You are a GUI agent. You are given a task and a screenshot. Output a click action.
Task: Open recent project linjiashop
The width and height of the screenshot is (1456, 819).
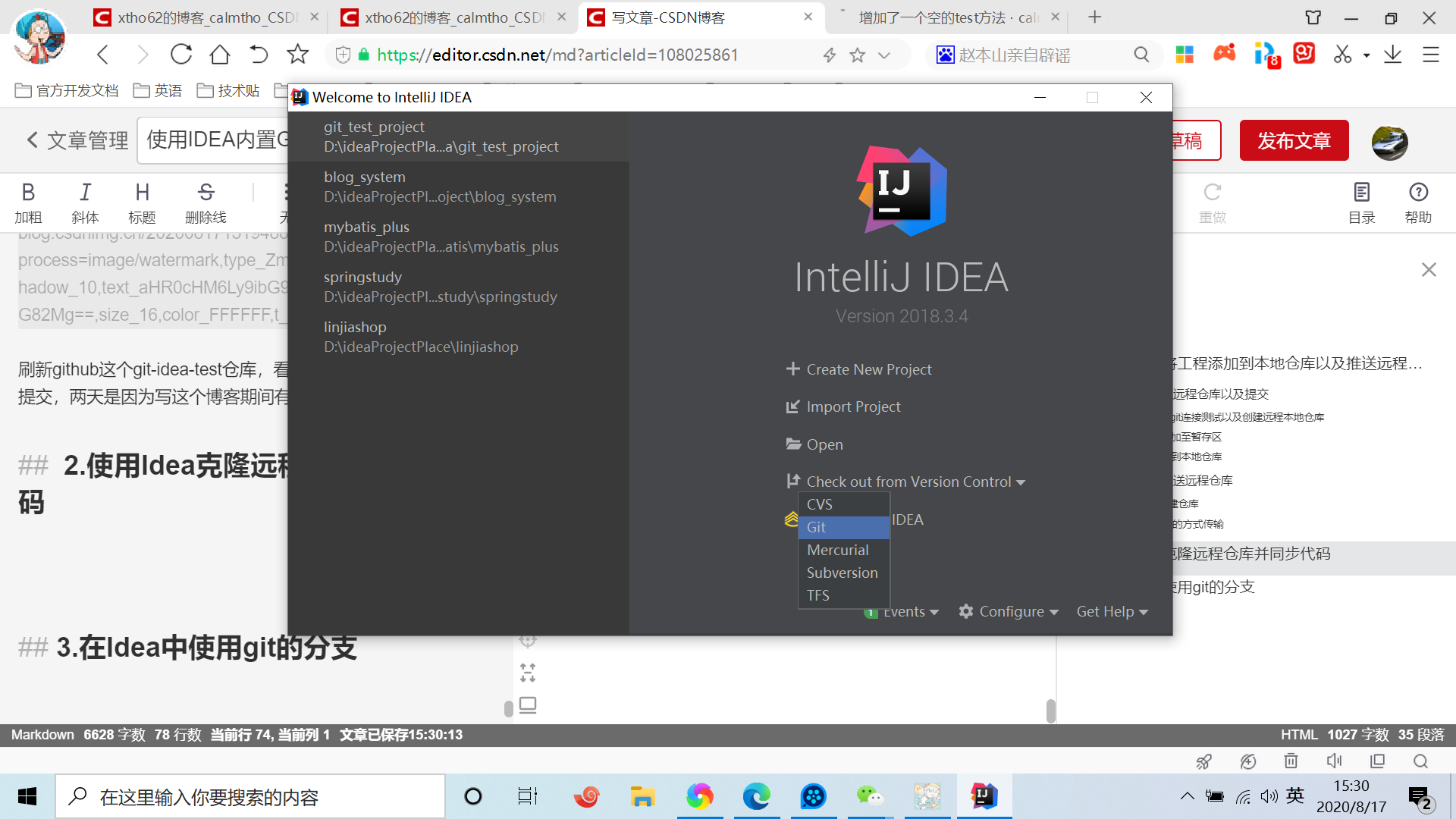pos(459,337)
